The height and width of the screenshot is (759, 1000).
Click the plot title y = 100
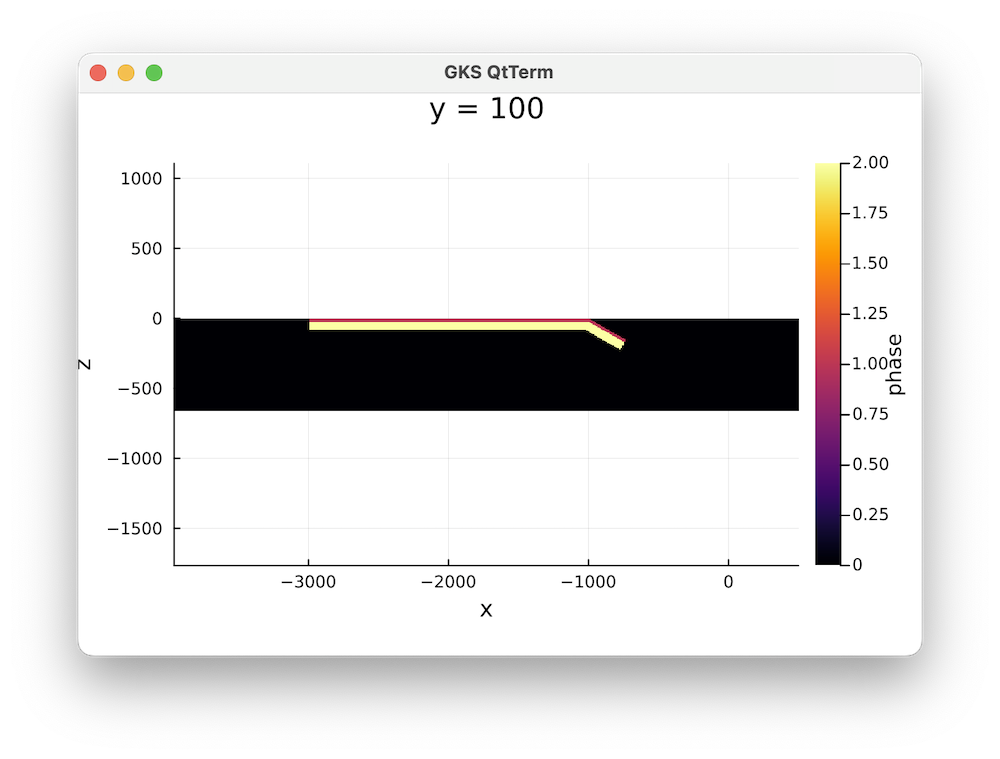click(486, 109)
